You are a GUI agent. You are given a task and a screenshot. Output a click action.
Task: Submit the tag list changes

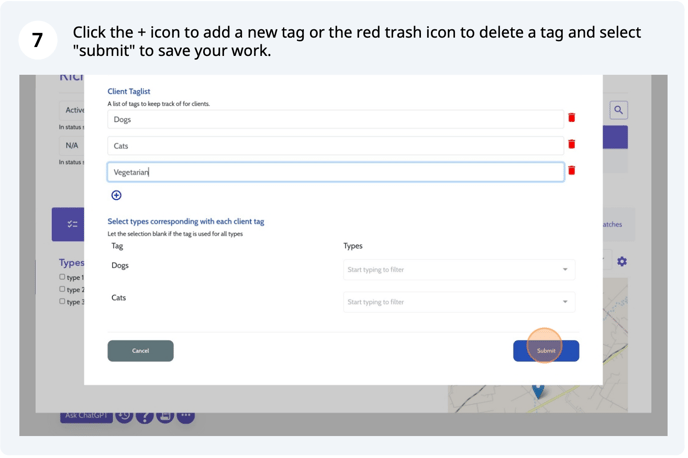tap(546, 351)
